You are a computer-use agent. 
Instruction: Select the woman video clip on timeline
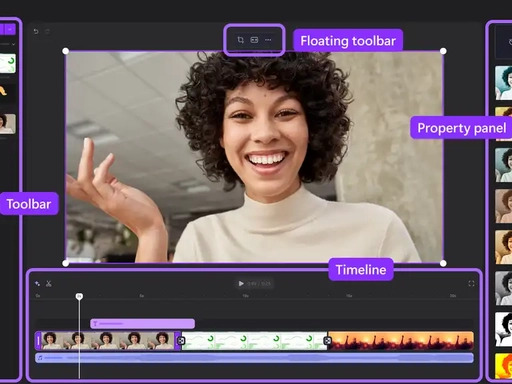(108, 340)
